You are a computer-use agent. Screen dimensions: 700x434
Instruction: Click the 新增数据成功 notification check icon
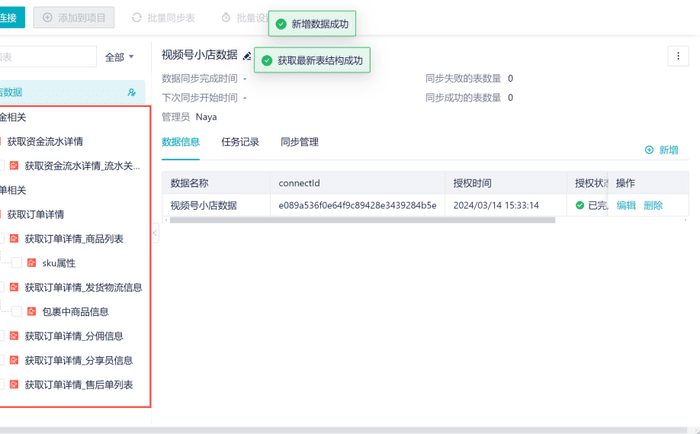pos(281,24)
